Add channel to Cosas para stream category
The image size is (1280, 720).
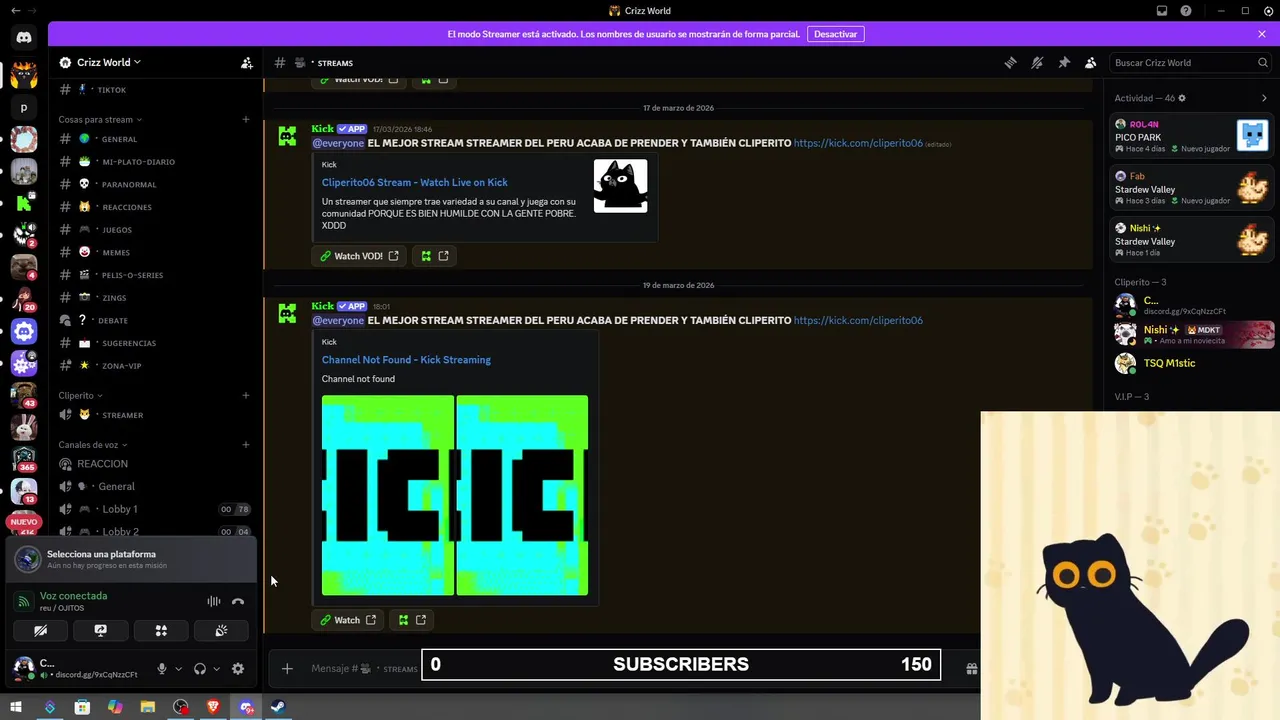pyautogui.click(x=246, y=119)
